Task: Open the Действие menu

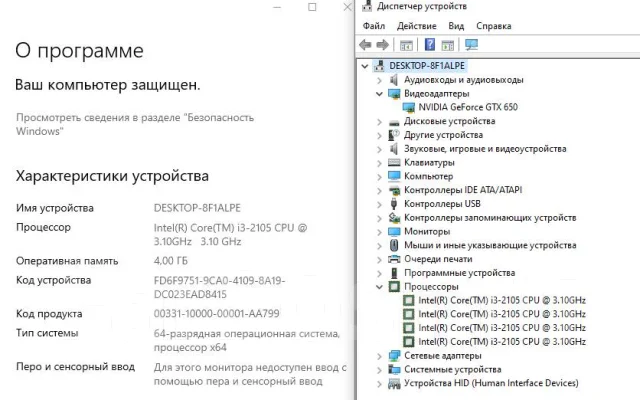Action: tap(416, 26)
